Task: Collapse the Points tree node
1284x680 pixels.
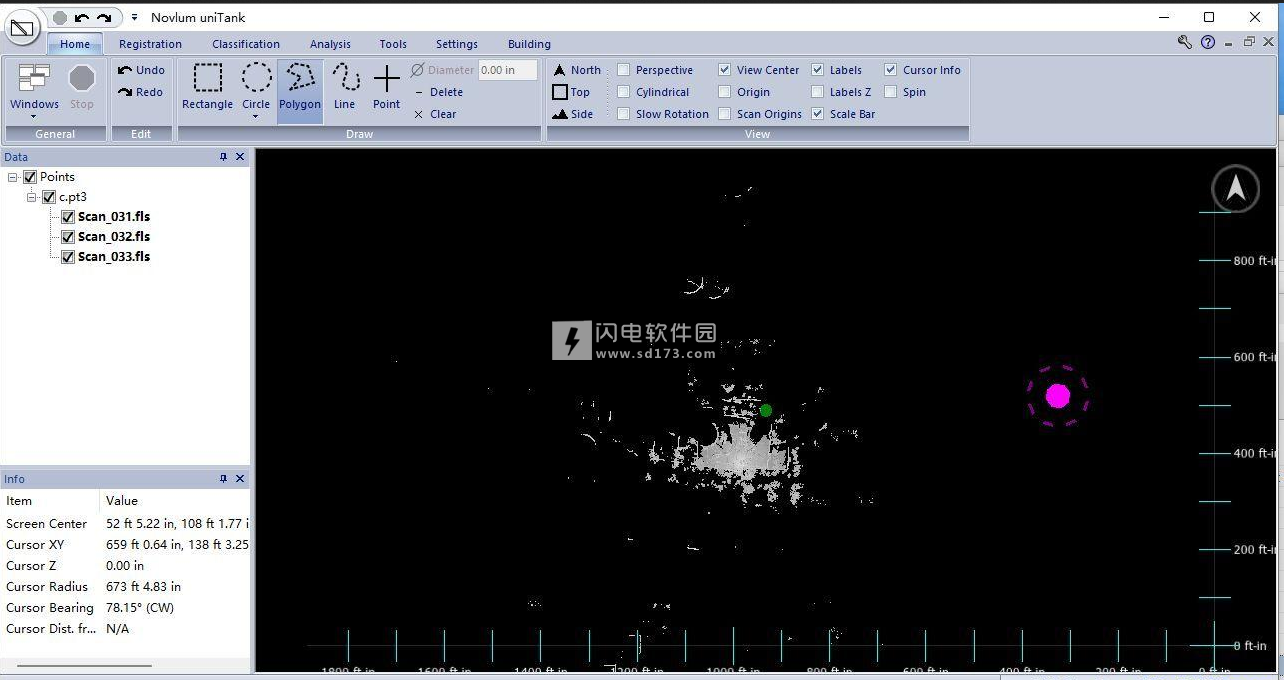Action: (13, 177)
